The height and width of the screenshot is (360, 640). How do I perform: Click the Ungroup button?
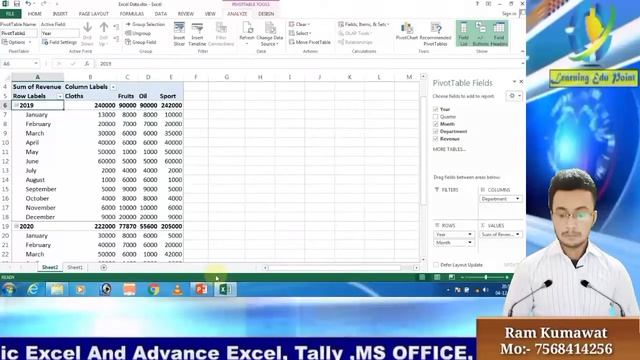point(138,33)
